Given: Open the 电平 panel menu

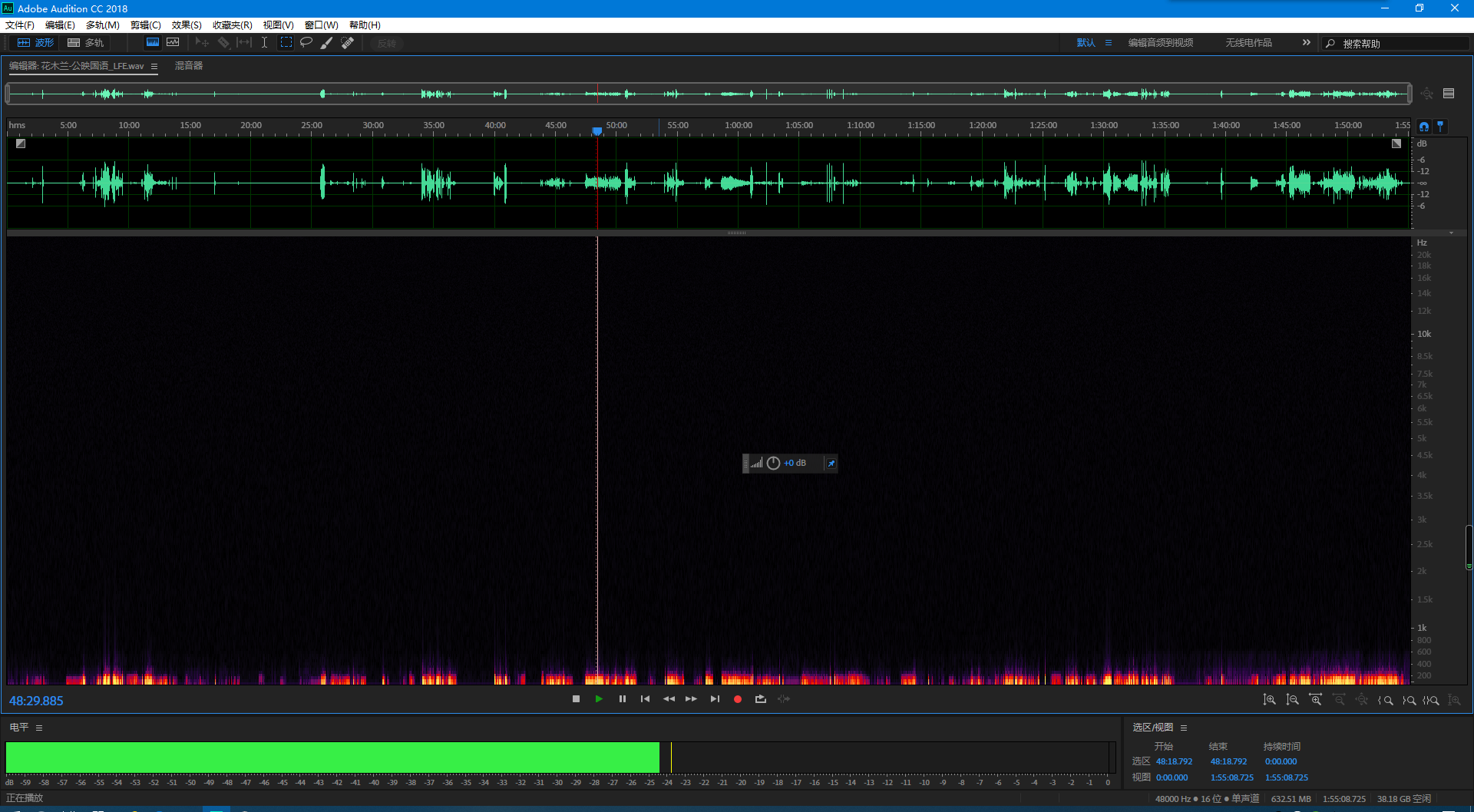Looking at the screenshot, I should (x=39, y=728).
